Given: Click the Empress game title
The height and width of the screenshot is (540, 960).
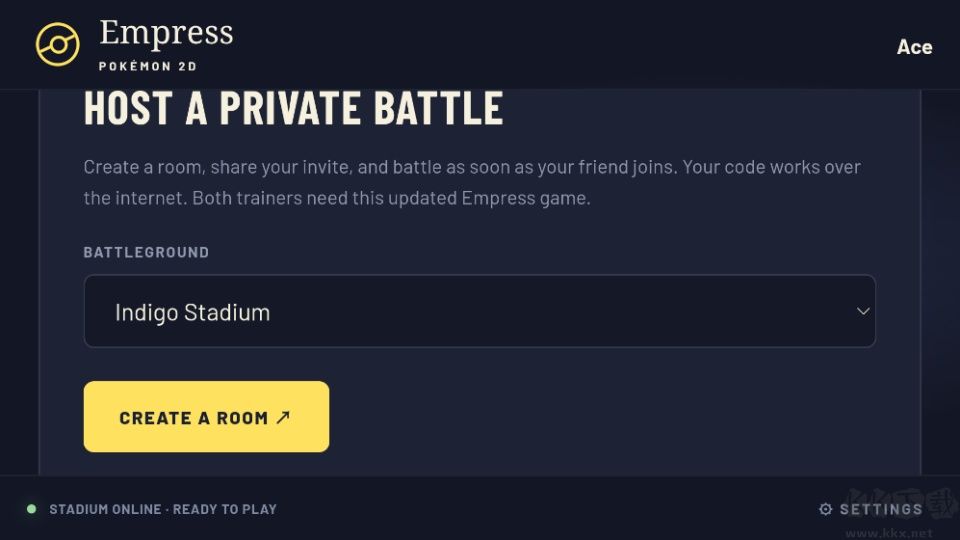Looking at the screenshot, I should click(x=166, y=32).
